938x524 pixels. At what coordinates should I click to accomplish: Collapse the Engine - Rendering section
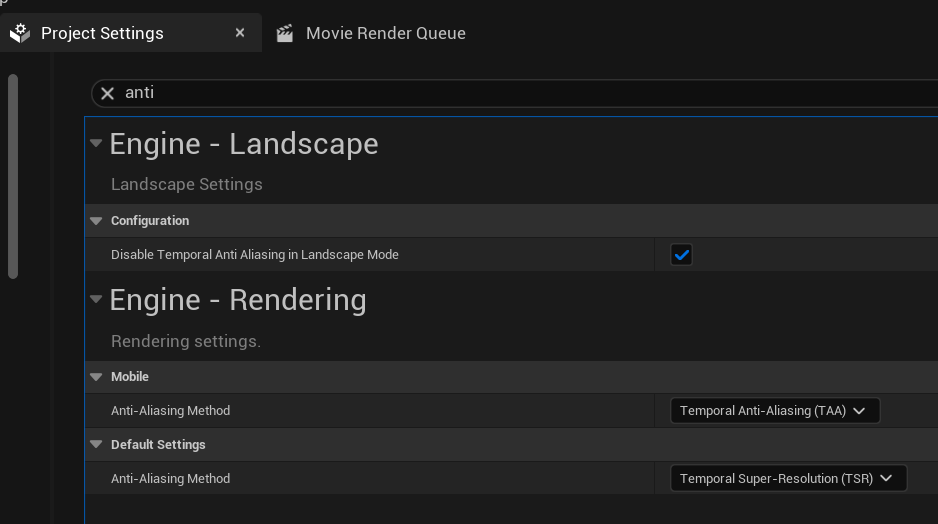[96, 298]
